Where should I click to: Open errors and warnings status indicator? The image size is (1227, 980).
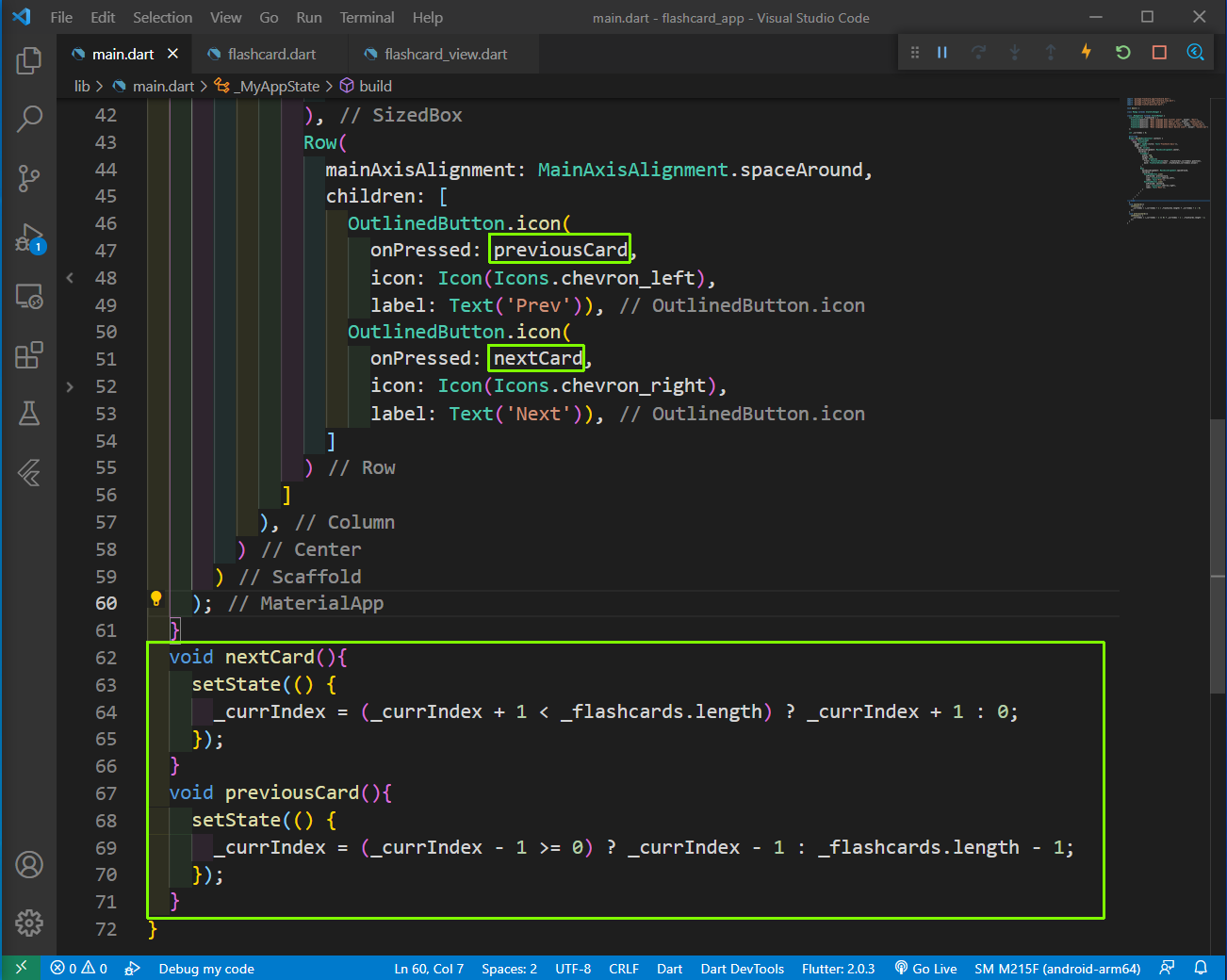79,969
